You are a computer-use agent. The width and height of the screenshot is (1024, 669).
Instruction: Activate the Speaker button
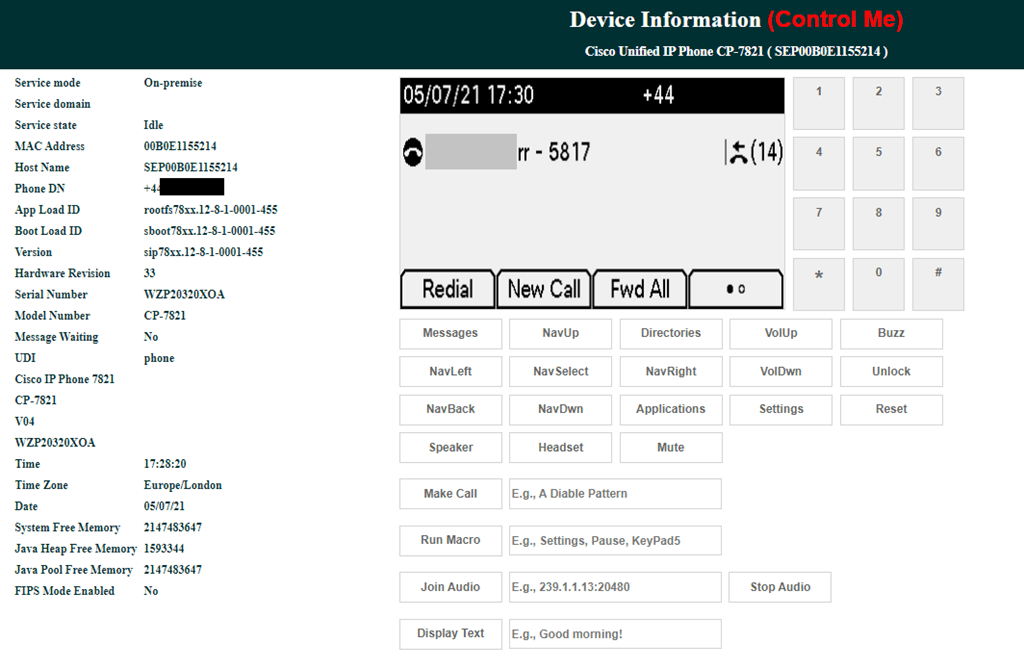pyautogui.click(x=451, y=448)
